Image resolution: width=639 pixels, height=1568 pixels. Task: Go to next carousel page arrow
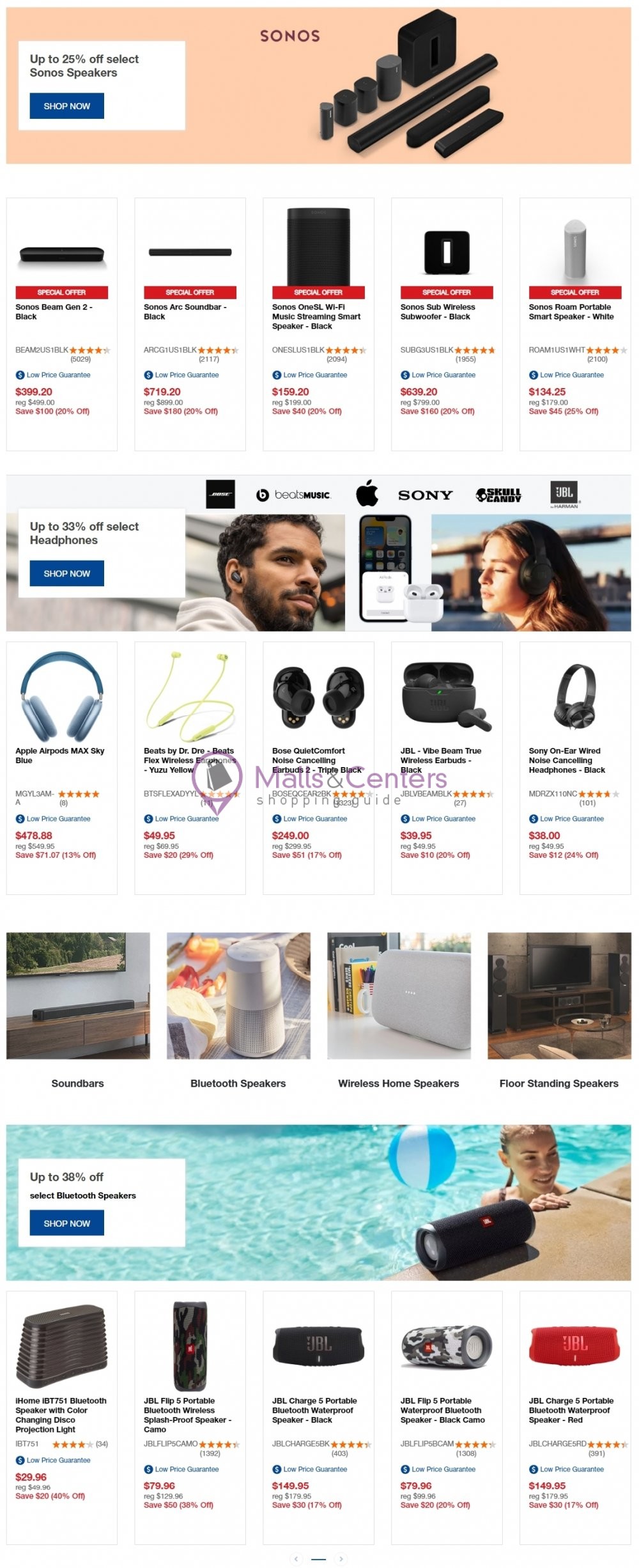[341, 1559]
